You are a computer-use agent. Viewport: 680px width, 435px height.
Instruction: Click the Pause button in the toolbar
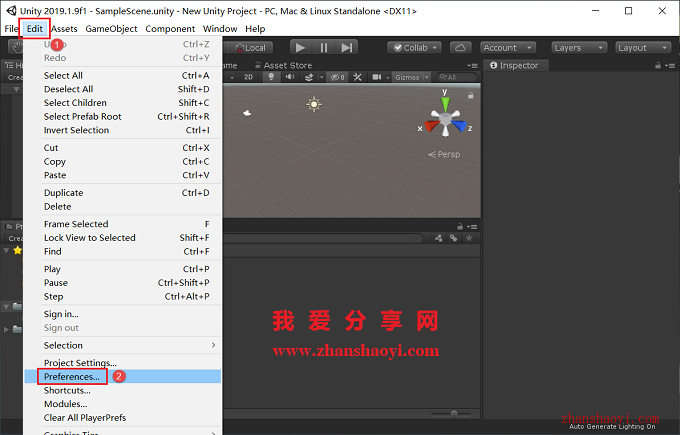(x=324, y=48)
